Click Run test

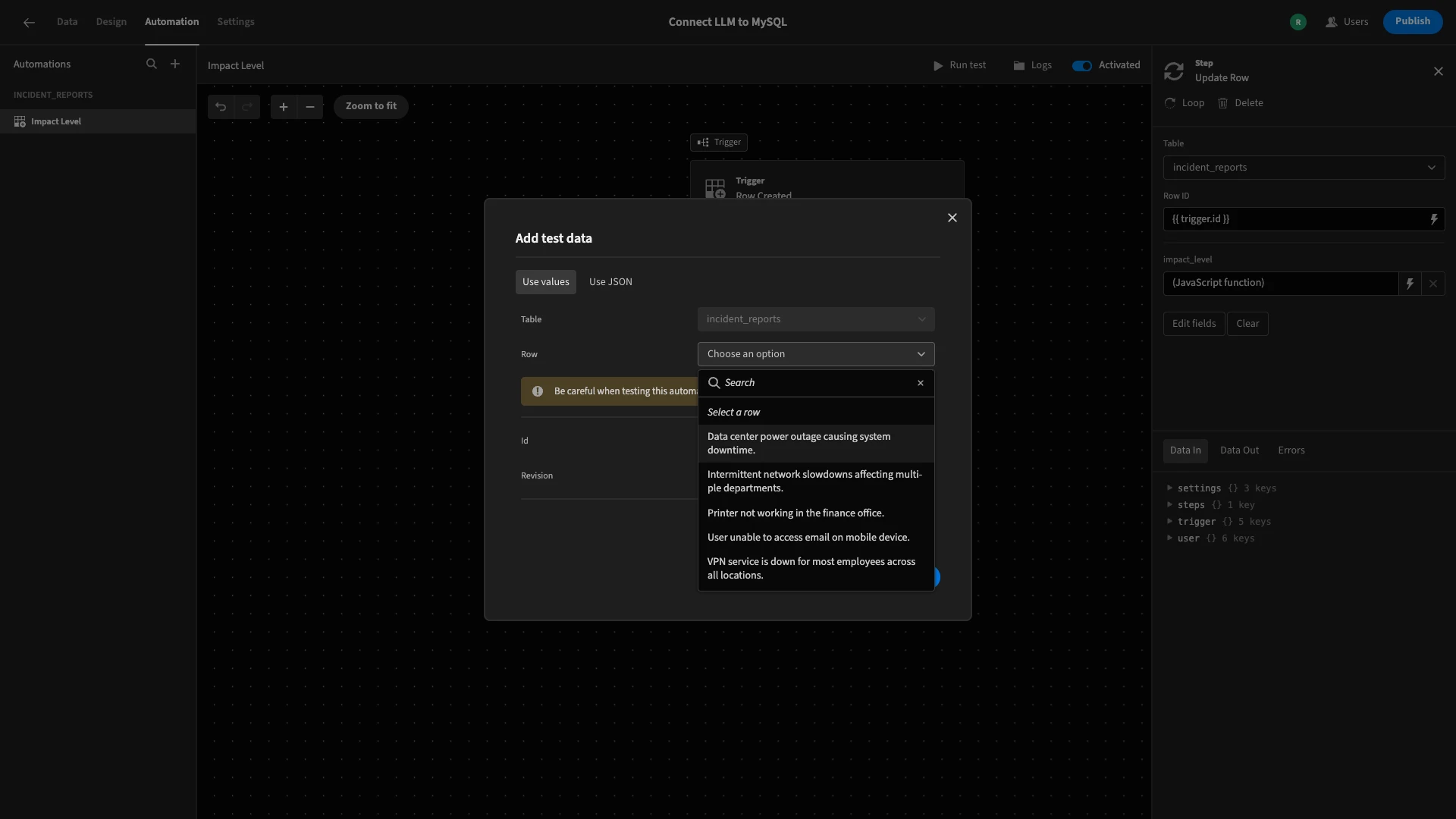click(x=959, y=66)
